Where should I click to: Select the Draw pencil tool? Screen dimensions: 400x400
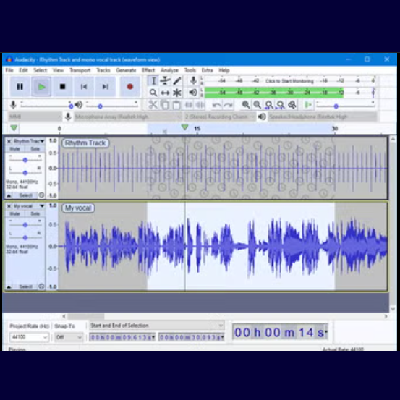tap(177, 81)
